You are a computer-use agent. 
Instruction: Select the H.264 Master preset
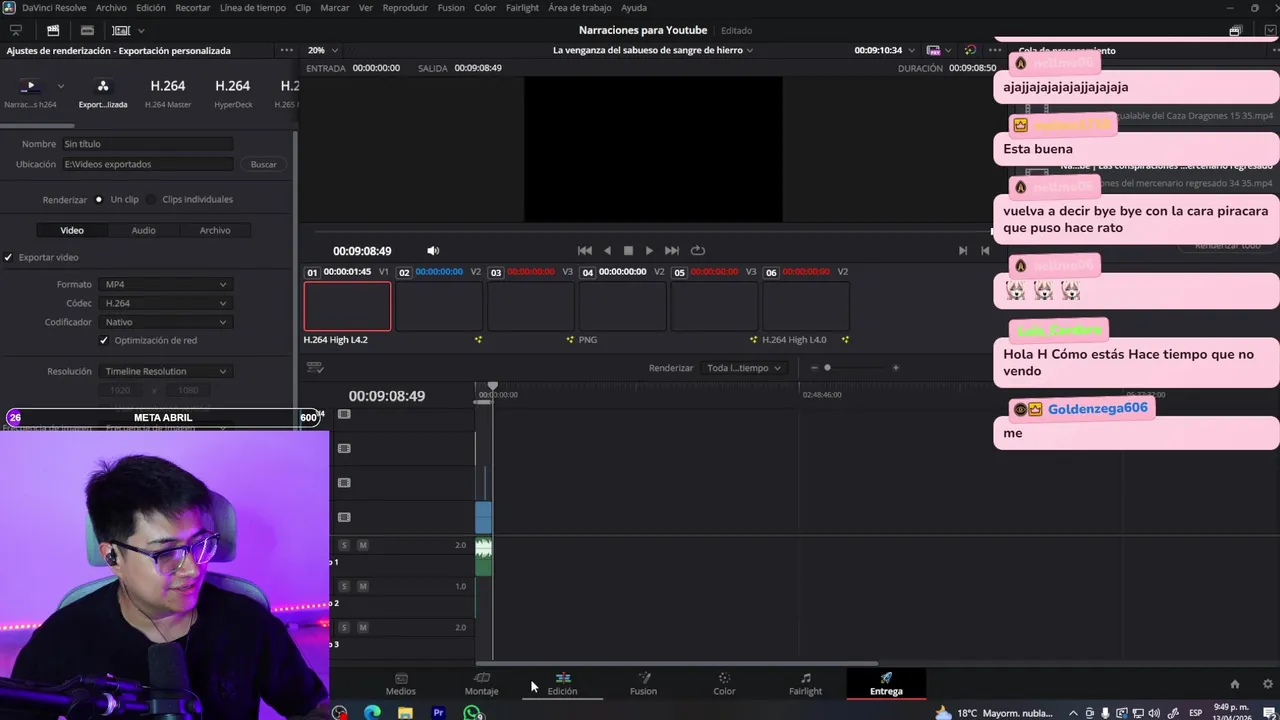point(168,93)
